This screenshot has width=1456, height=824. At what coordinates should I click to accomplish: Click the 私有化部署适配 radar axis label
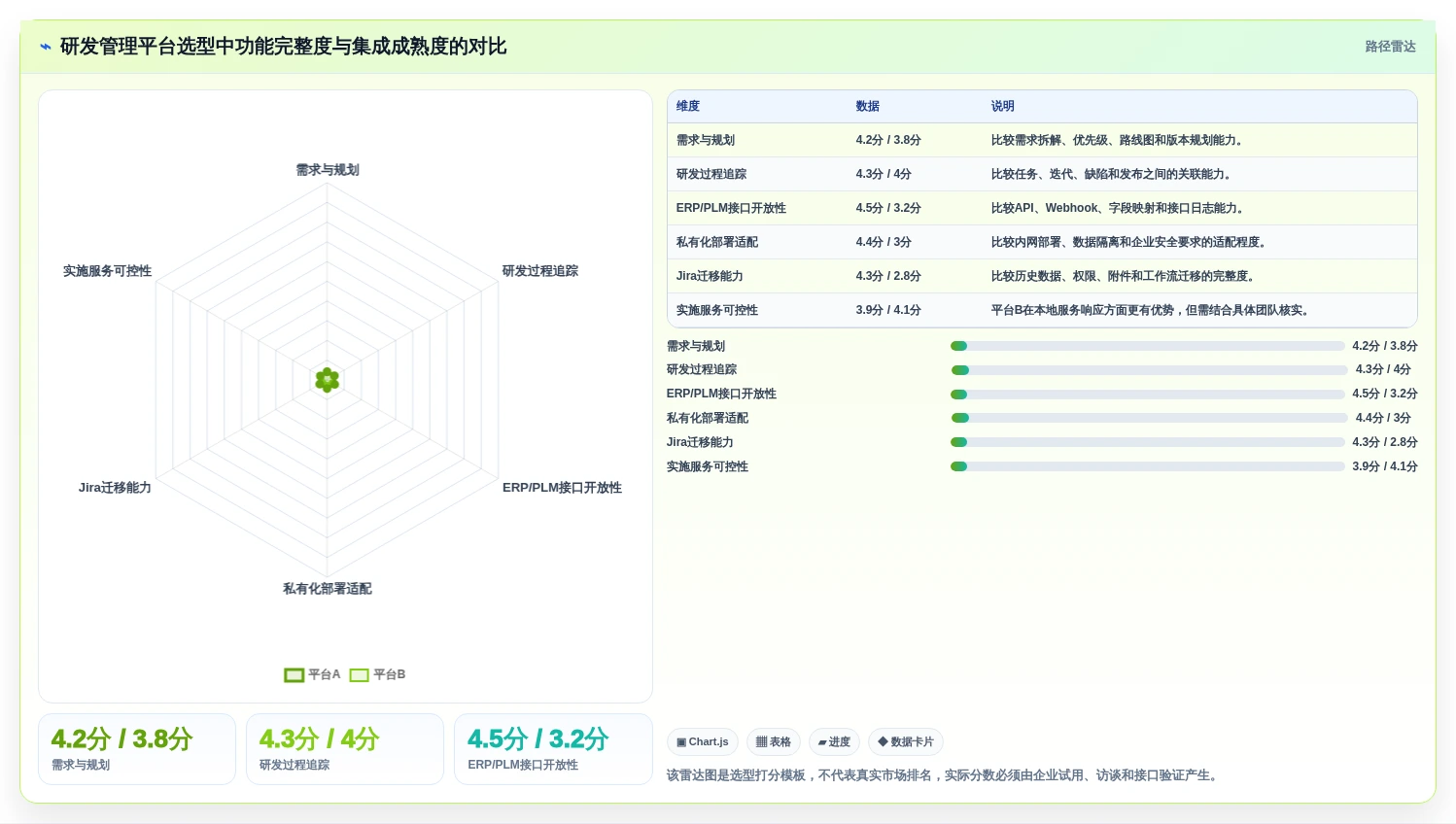point(328,589)
